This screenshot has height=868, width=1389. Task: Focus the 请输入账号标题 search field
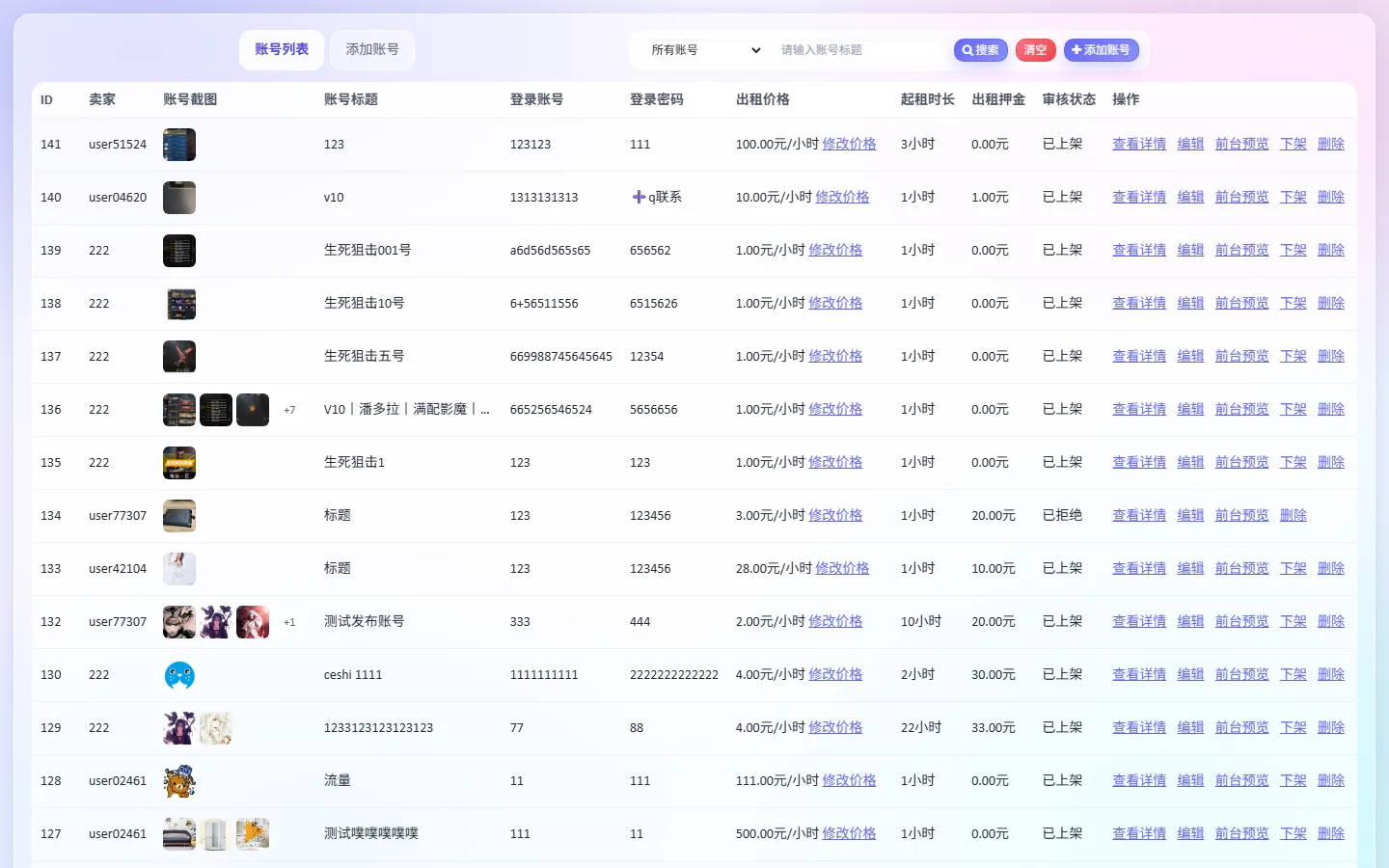click(x=858, y=50)
